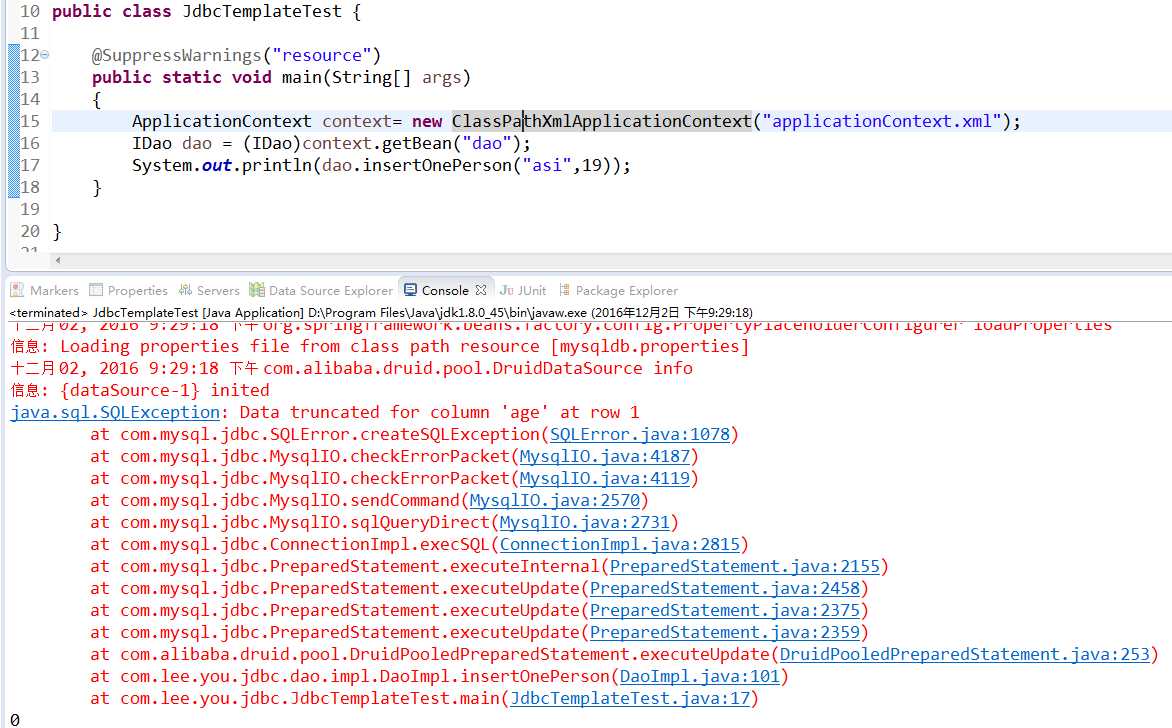
Task: Follow the PreparedStatement.java:2155 link
Action: pos(744,567)
